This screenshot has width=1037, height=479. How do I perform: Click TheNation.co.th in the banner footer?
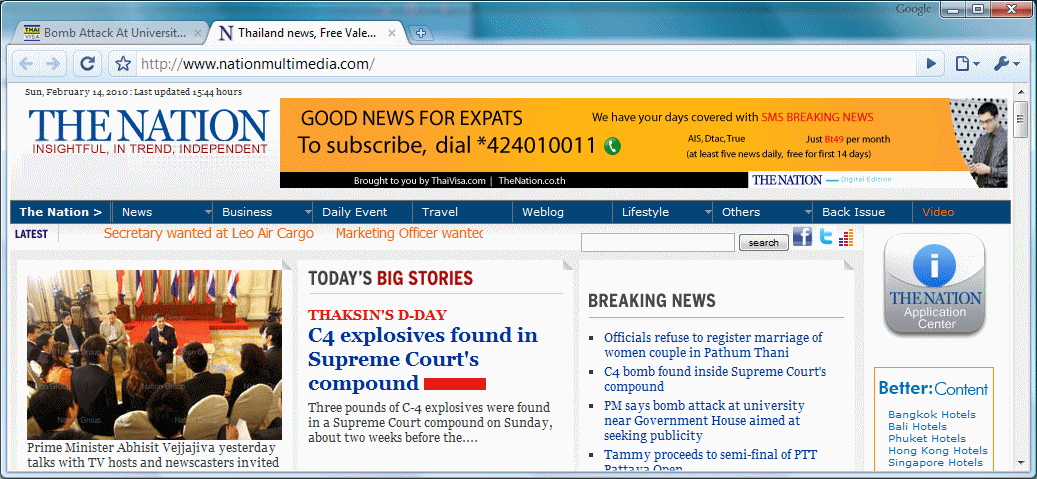(532, 181)
